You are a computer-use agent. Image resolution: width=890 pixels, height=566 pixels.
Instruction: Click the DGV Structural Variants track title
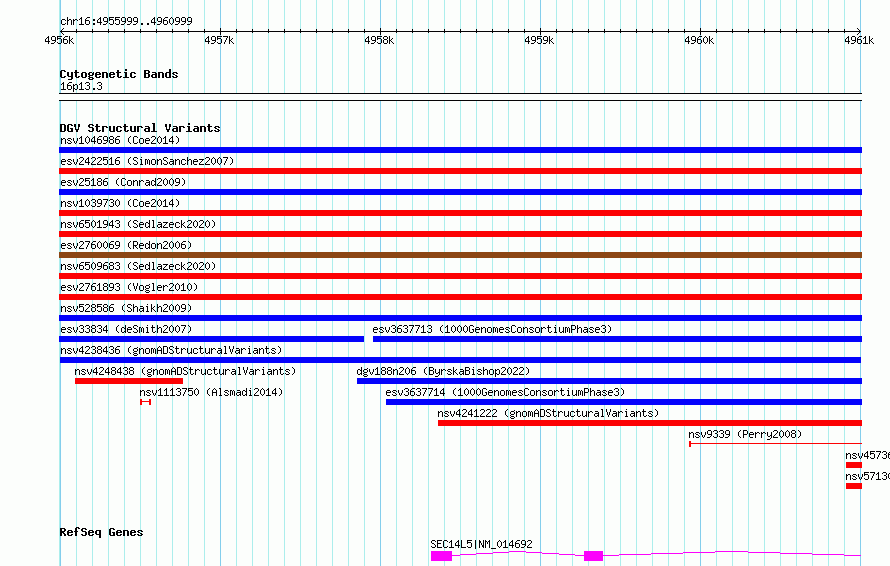tap(140, 128)
